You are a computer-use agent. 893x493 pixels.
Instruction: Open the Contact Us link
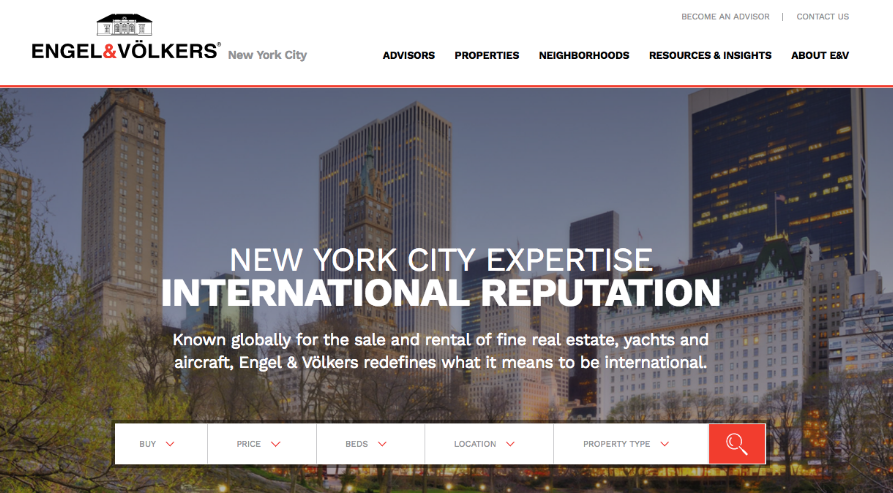pos(822,17)
